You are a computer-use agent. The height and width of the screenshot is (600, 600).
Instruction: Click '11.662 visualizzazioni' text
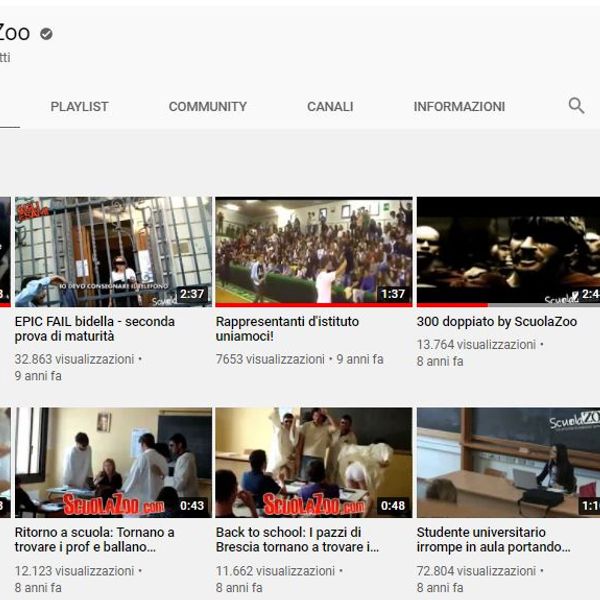pos(275,571)
